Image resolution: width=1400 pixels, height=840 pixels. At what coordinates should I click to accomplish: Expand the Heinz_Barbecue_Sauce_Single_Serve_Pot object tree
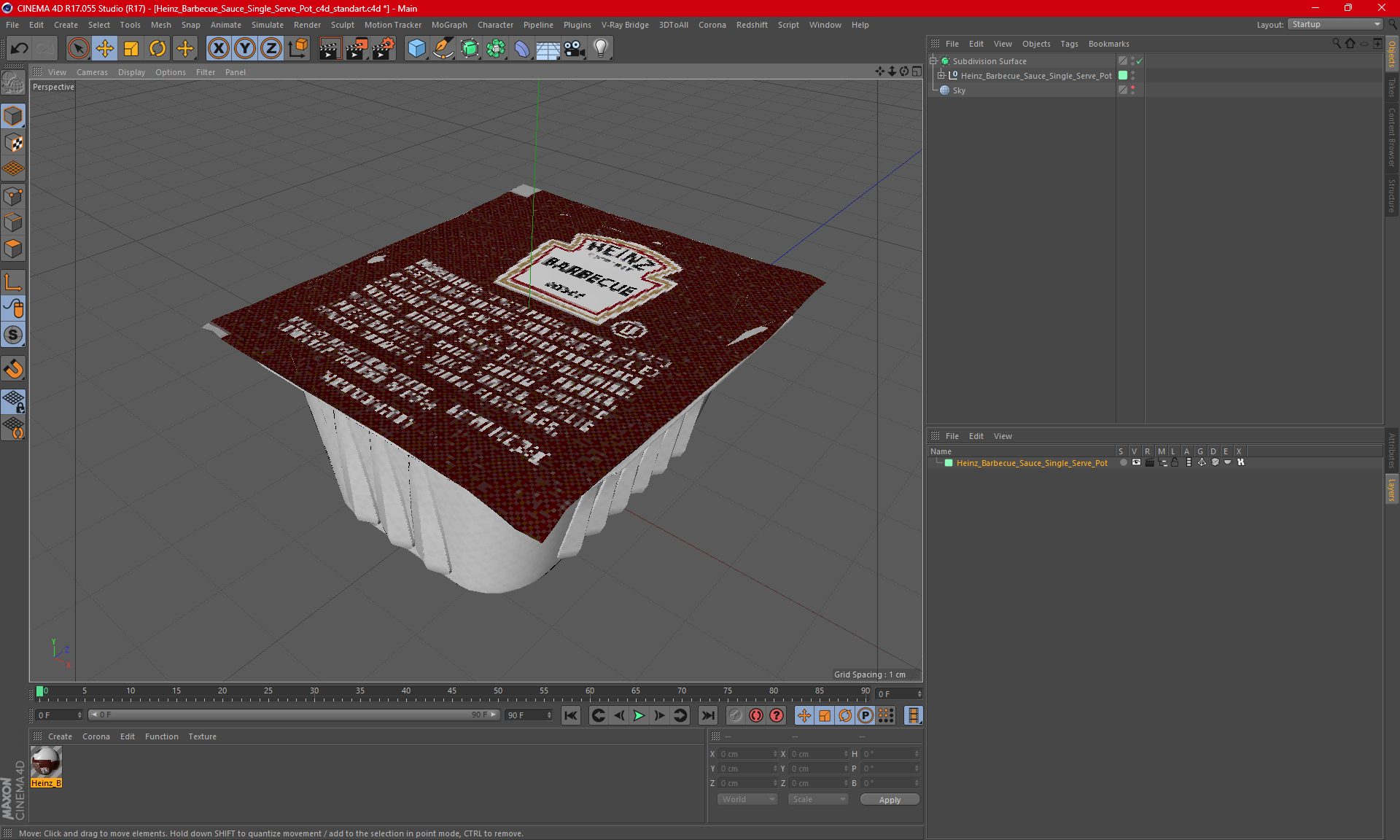coord(941,75)
